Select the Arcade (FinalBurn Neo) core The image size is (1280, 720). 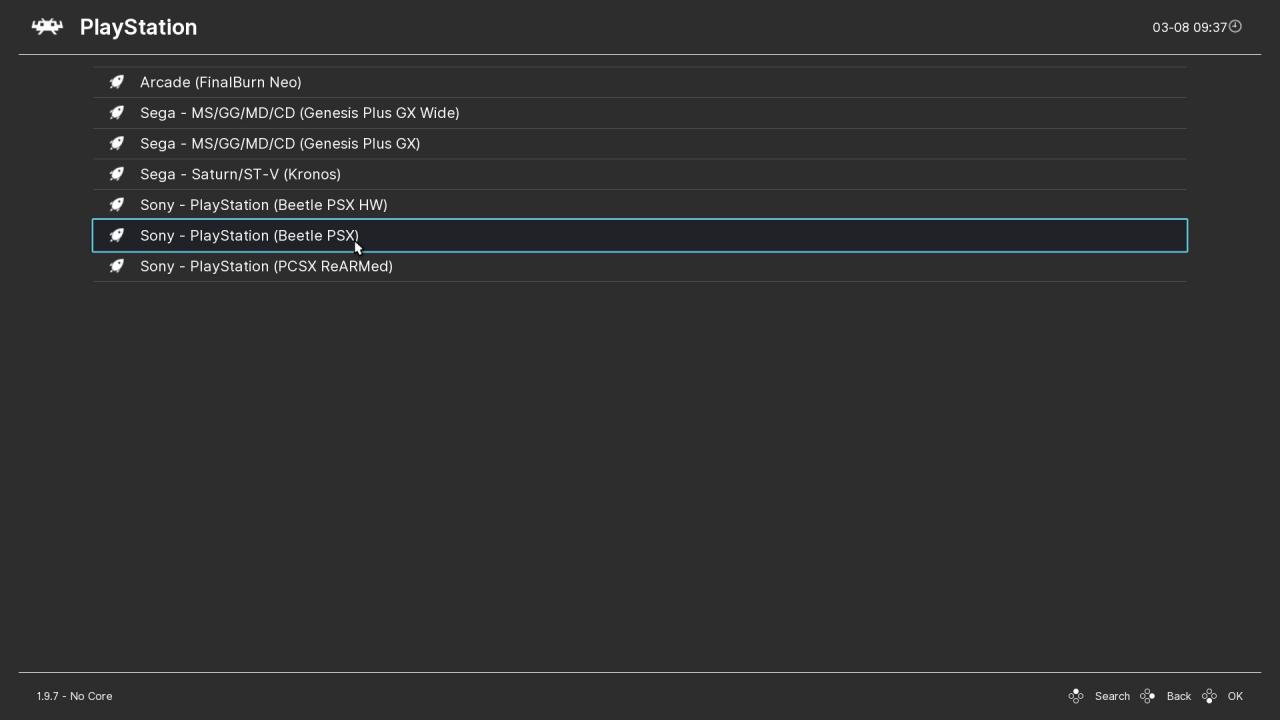coord(640,82)
